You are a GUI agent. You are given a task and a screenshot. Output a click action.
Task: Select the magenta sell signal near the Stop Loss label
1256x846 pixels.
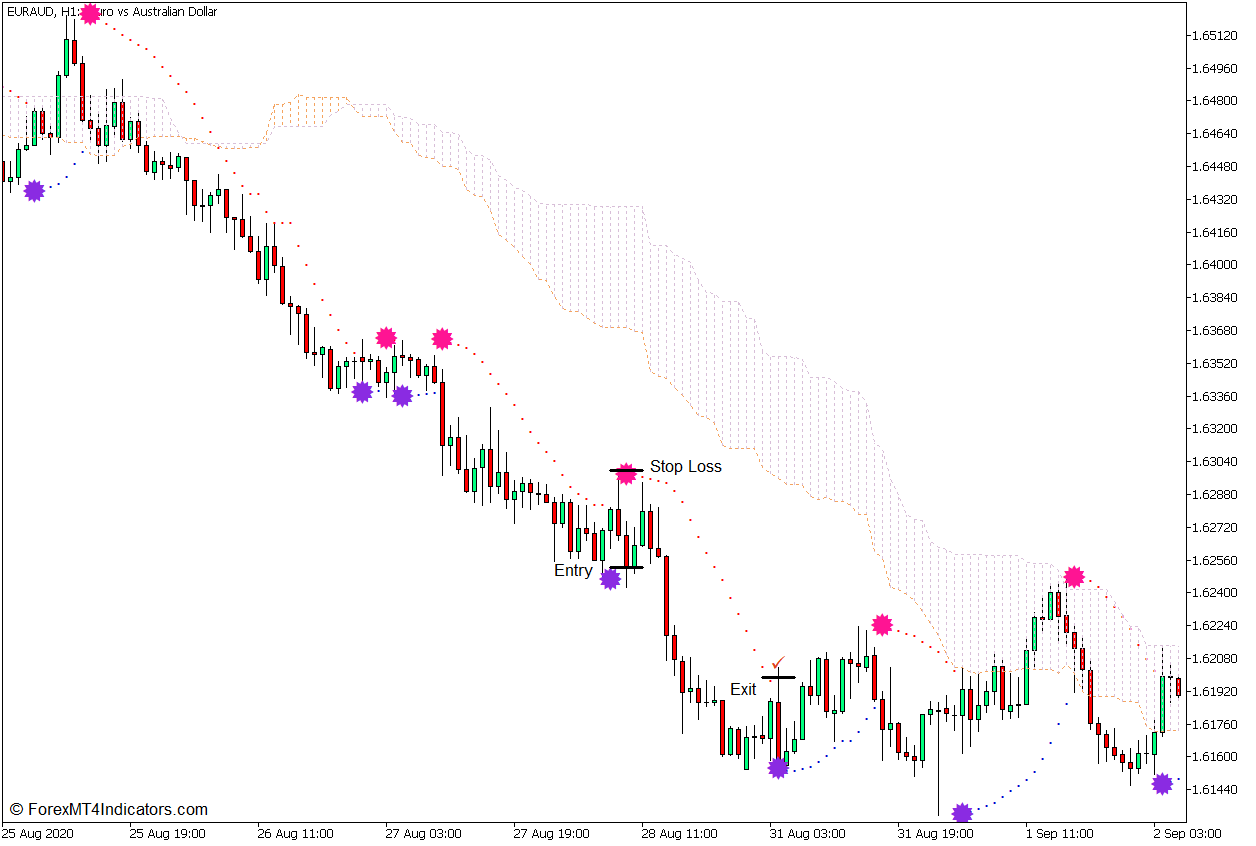tap(627, 475)
